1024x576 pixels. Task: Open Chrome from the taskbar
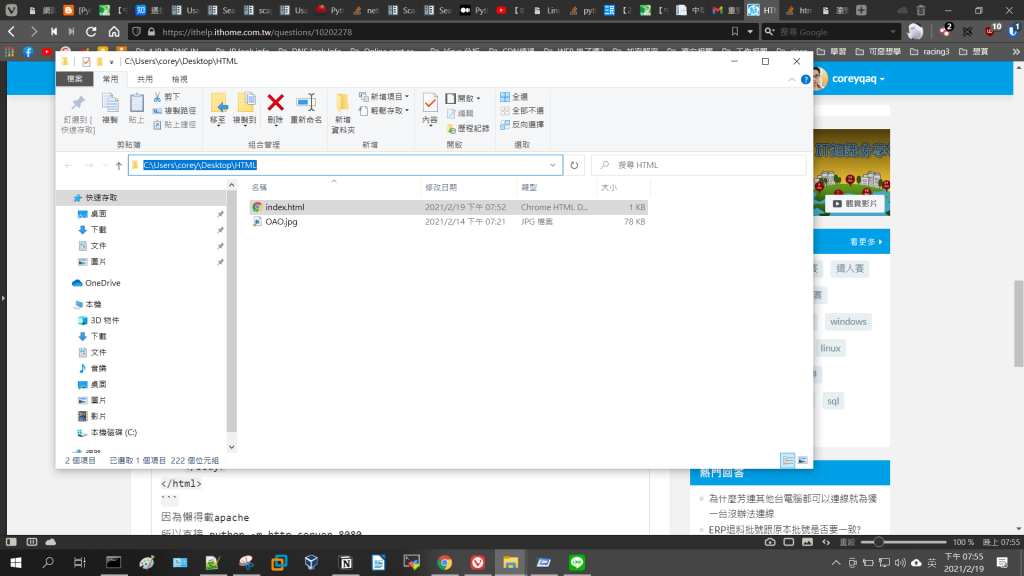[x=445, y=562]
